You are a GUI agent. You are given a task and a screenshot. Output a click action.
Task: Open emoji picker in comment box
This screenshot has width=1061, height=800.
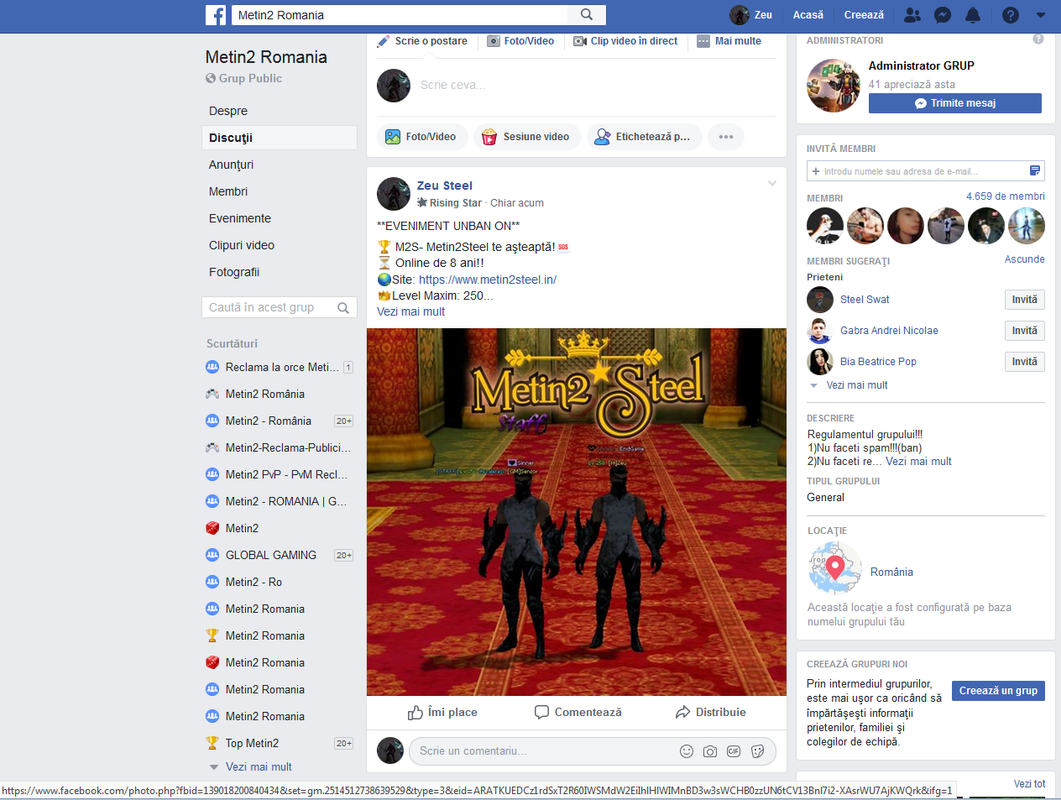[686, 751]
